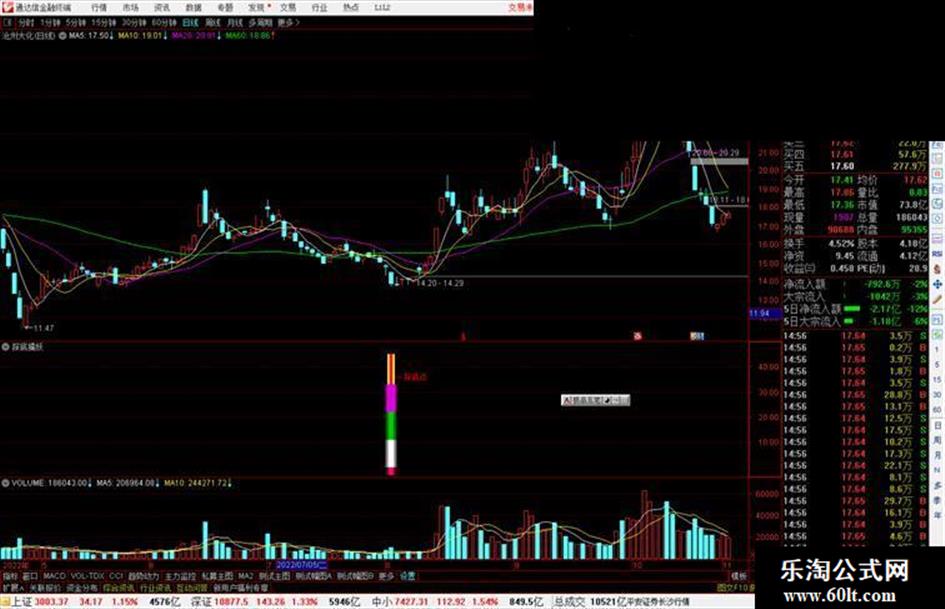Open the 行情 menu
The width and height of the screenshot is (945, 609).
click(99, 8)
